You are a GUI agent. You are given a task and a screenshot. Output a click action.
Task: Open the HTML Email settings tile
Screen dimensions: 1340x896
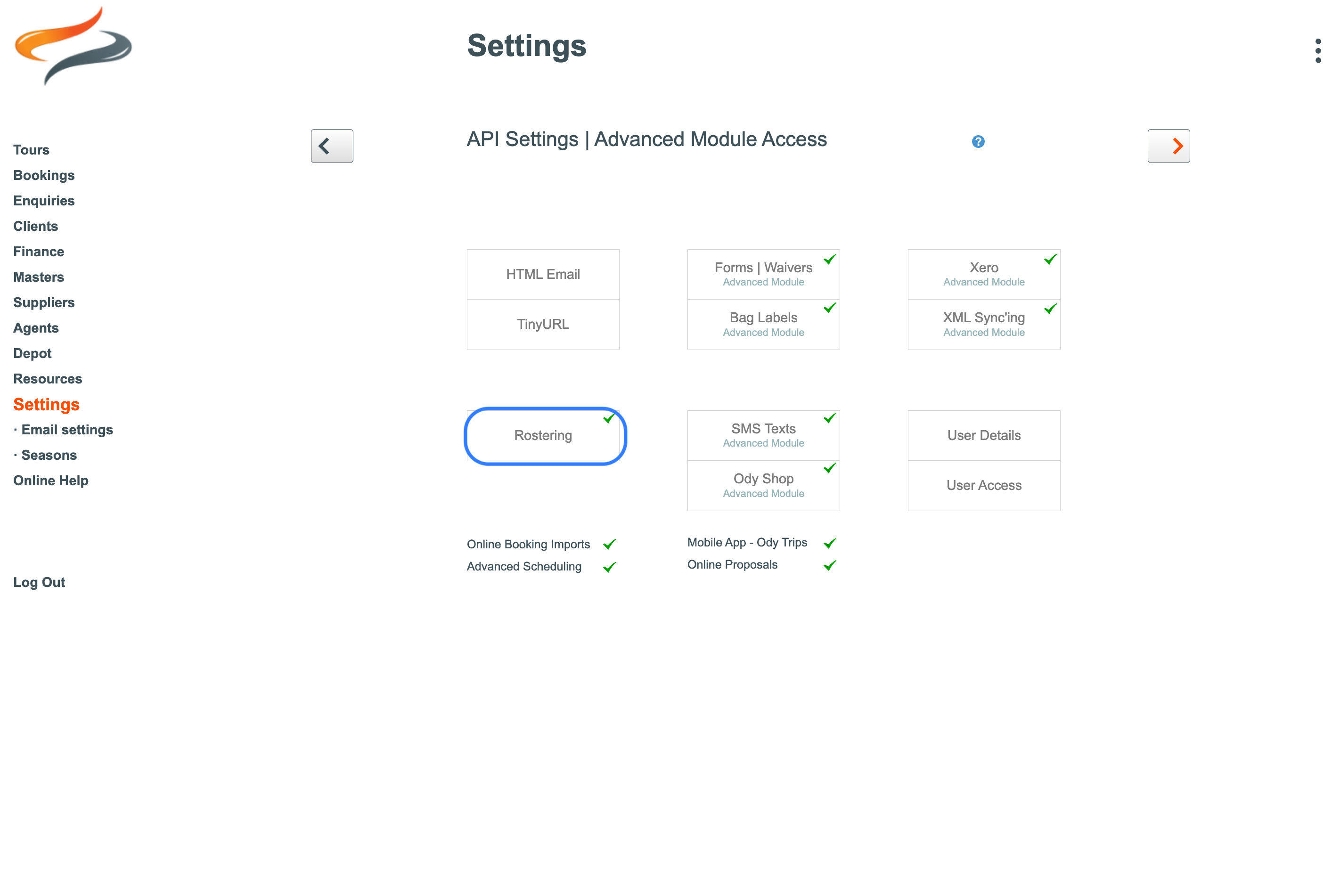pos(542,274)
